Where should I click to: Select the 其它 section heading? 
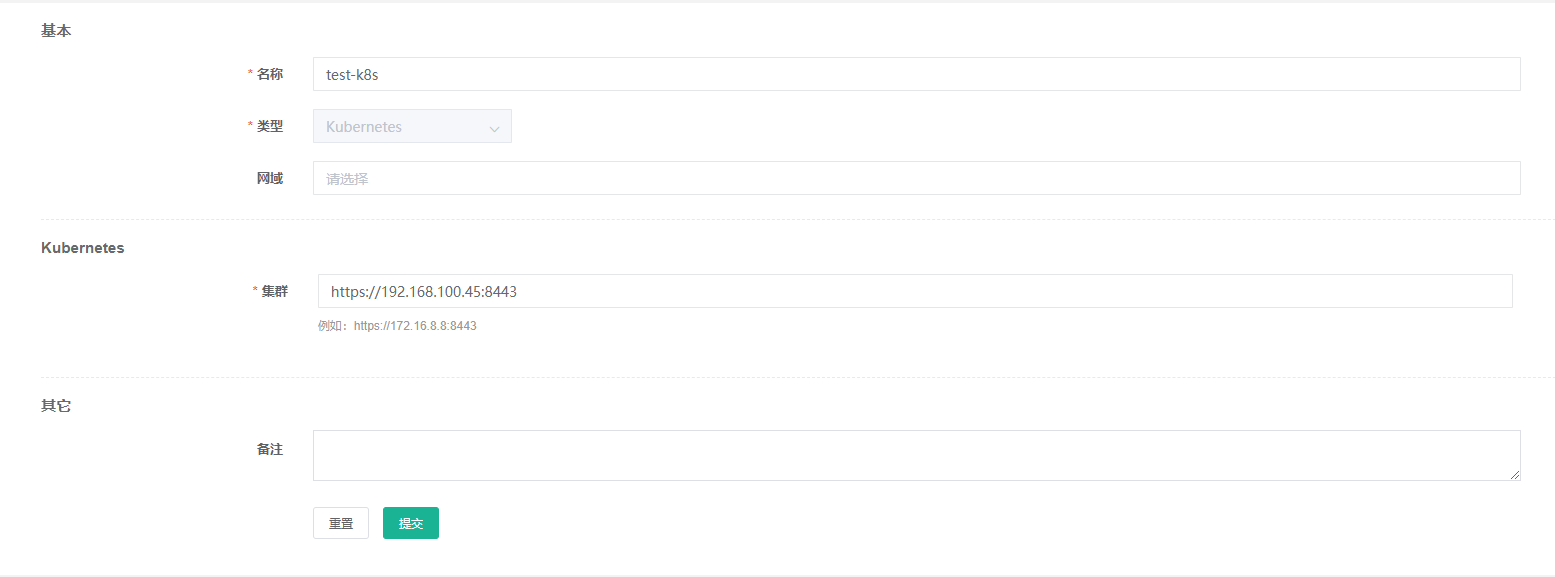coord(56,407)
